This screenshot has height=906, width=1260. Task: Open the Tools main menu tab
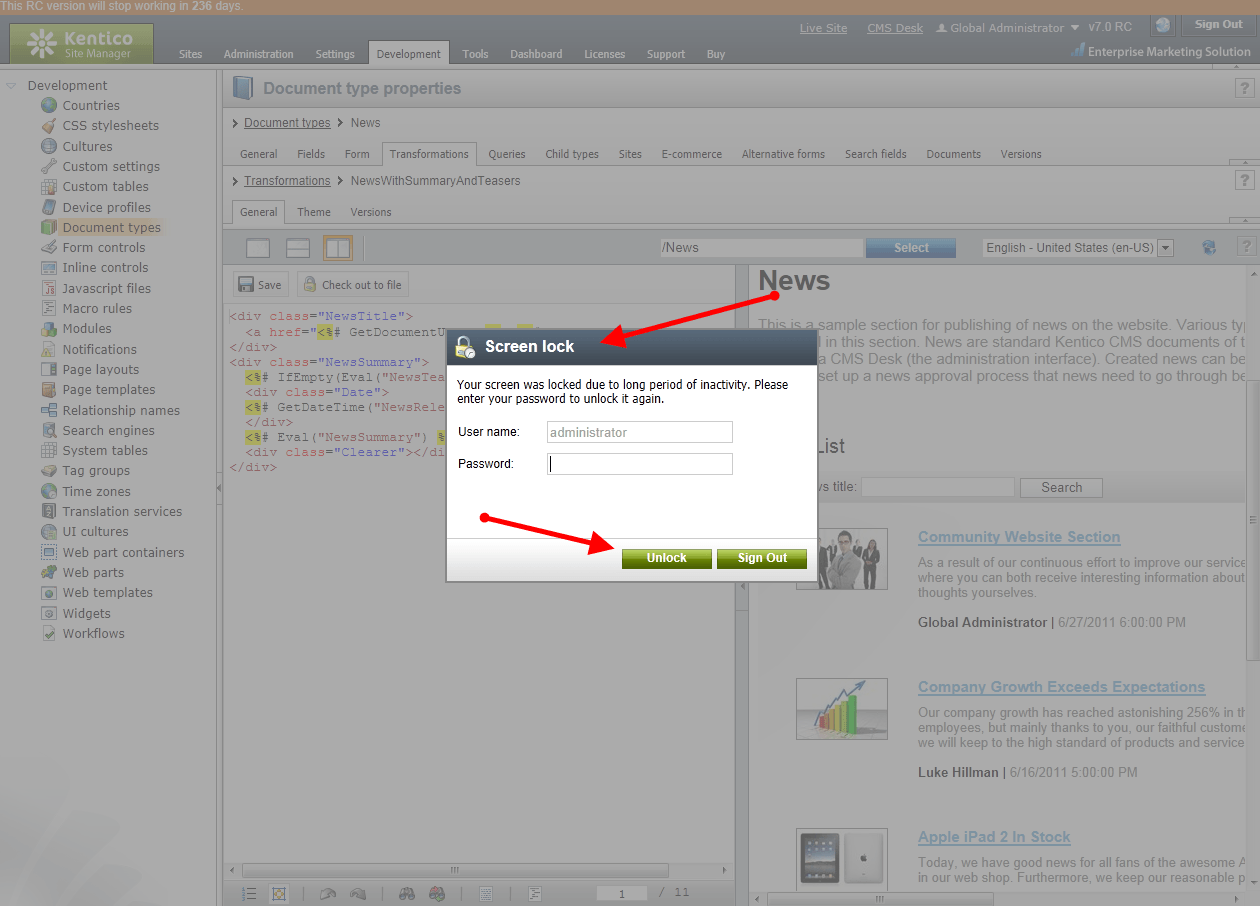click(x=476, y=54)
